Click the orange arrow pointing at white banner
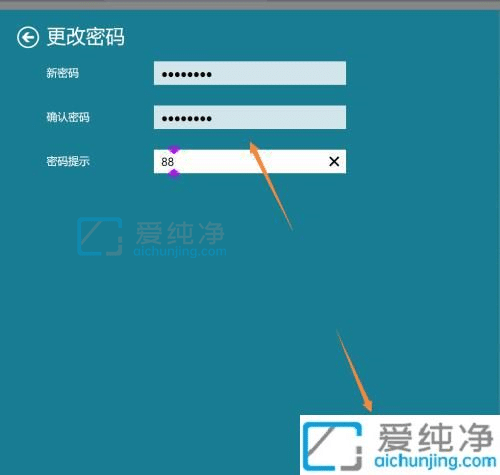 coord(355,371)
